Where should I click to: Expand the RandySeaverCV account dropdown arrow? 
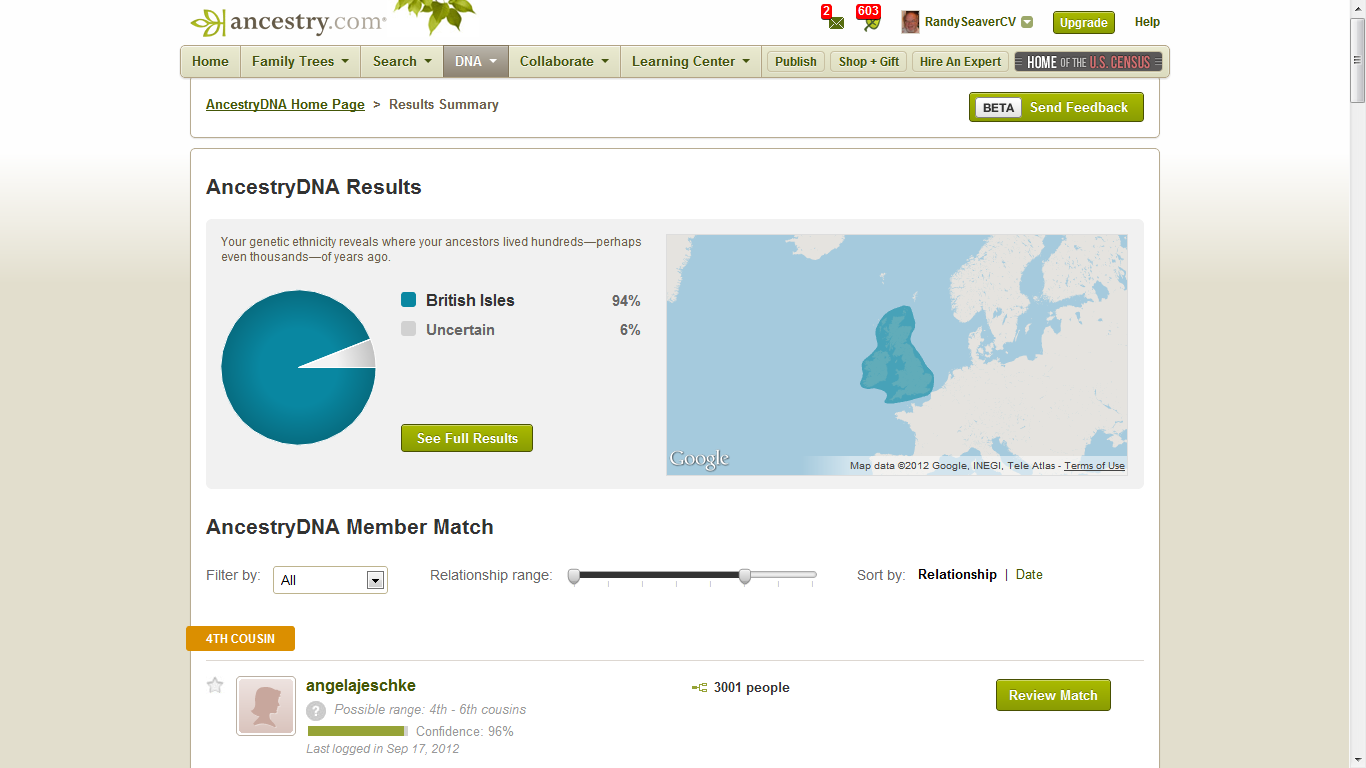(x=1027, y=22)
